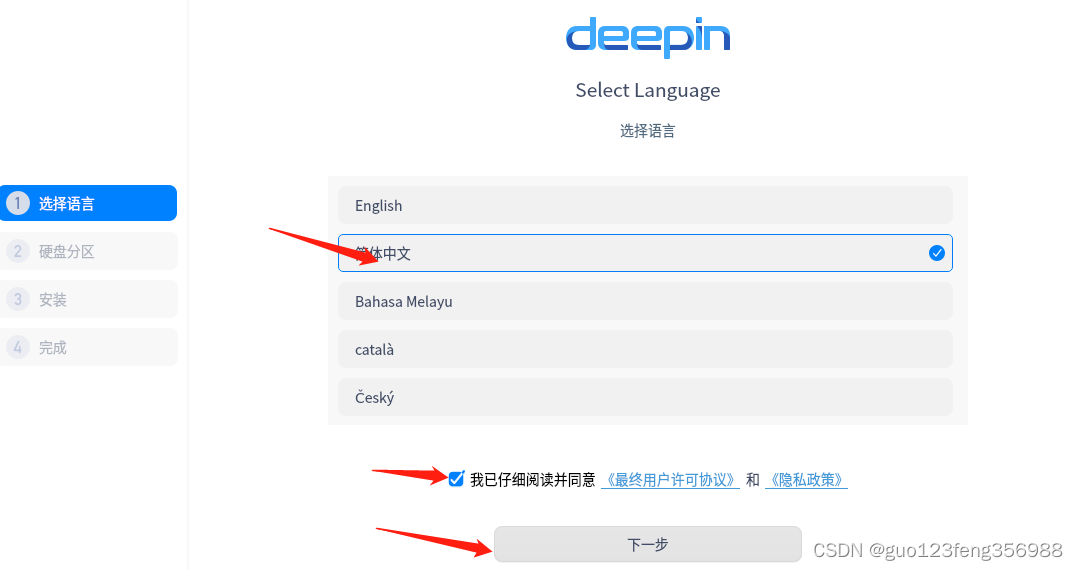Go to step 2 硬盘分区 in sidebar
Screen dimensions: 1078x570
[88, 251]
